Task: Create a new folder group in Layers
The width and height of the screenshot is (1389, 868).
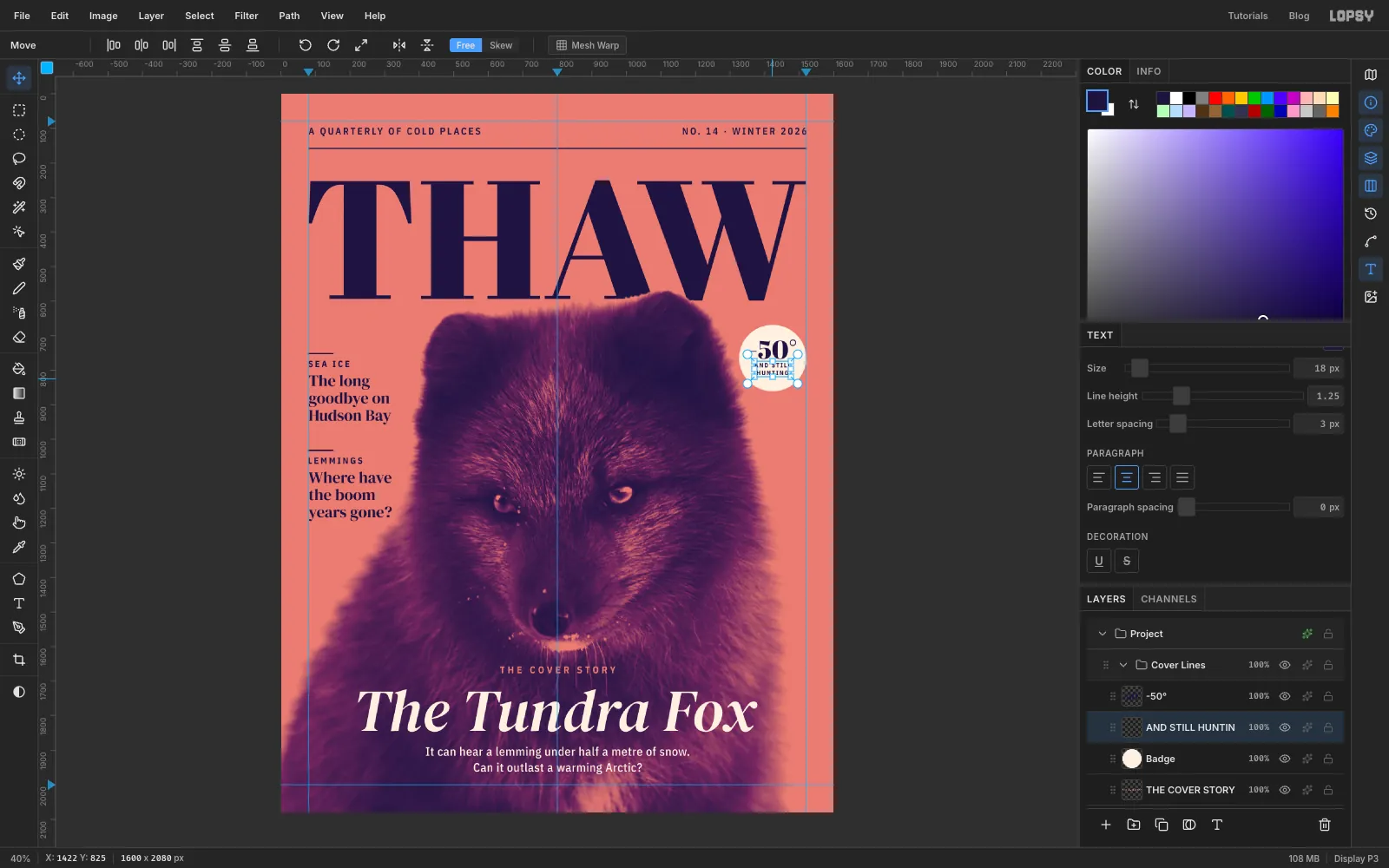Action: pyautogui.click(x=1134, y=825)
